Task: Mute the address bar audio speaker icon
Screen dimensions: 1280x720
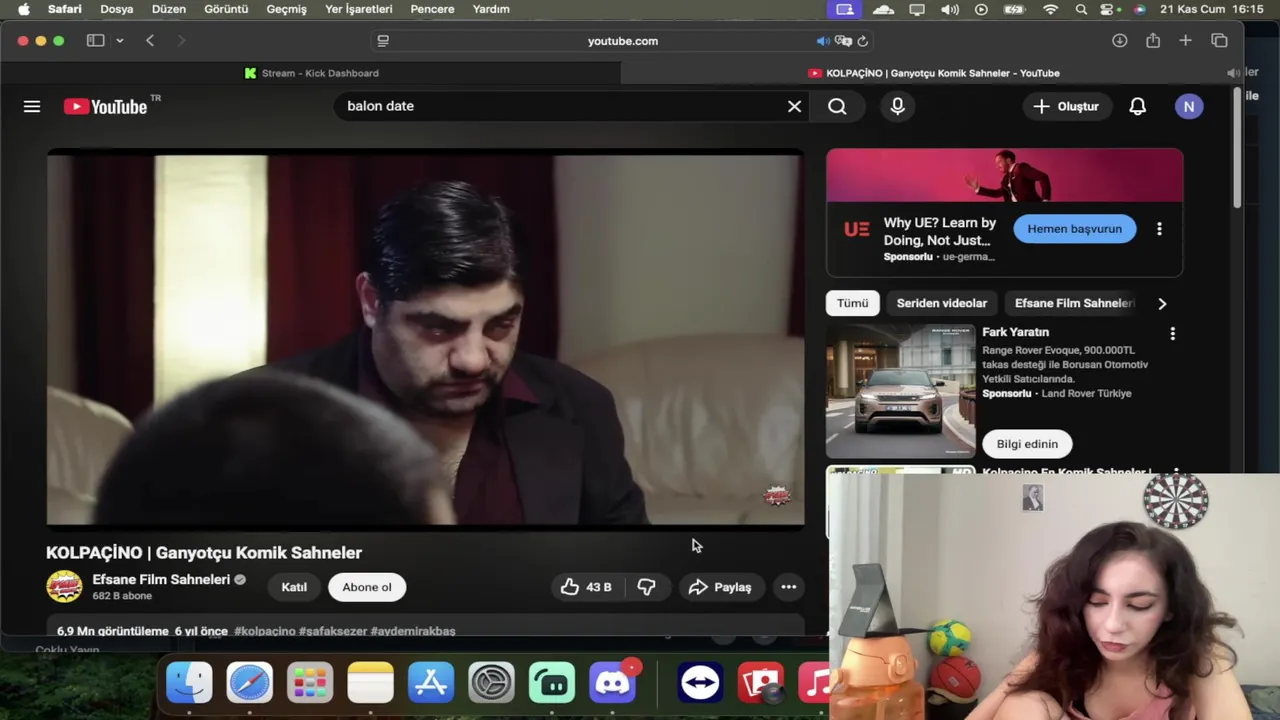Action: pos(822,41)
